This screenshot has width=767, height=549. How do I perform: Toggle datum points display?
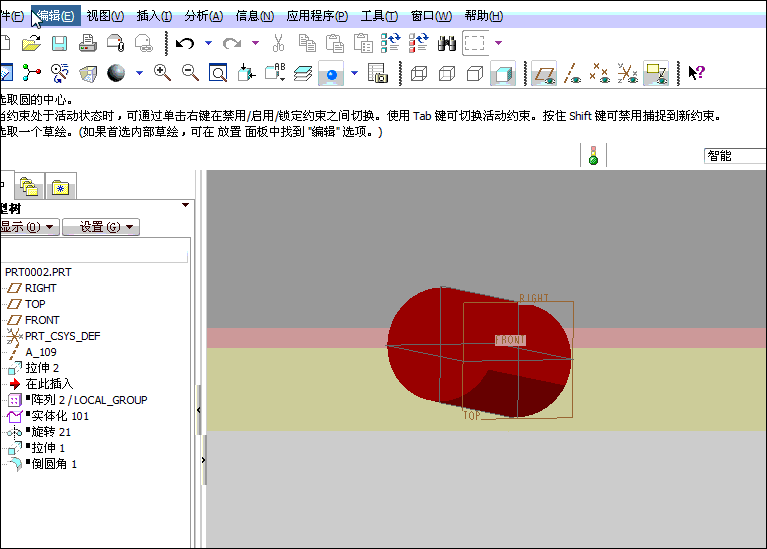(600, 73)
